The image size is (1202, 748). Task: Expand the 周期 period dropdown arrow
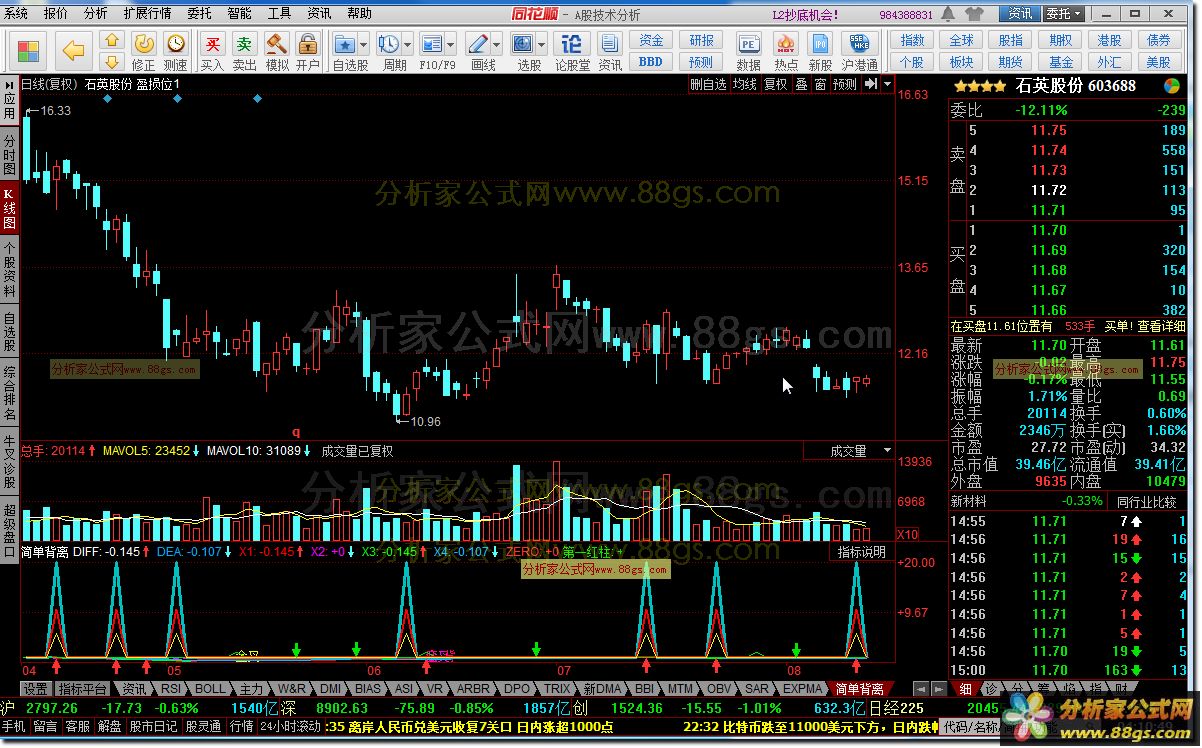(408, 44)
